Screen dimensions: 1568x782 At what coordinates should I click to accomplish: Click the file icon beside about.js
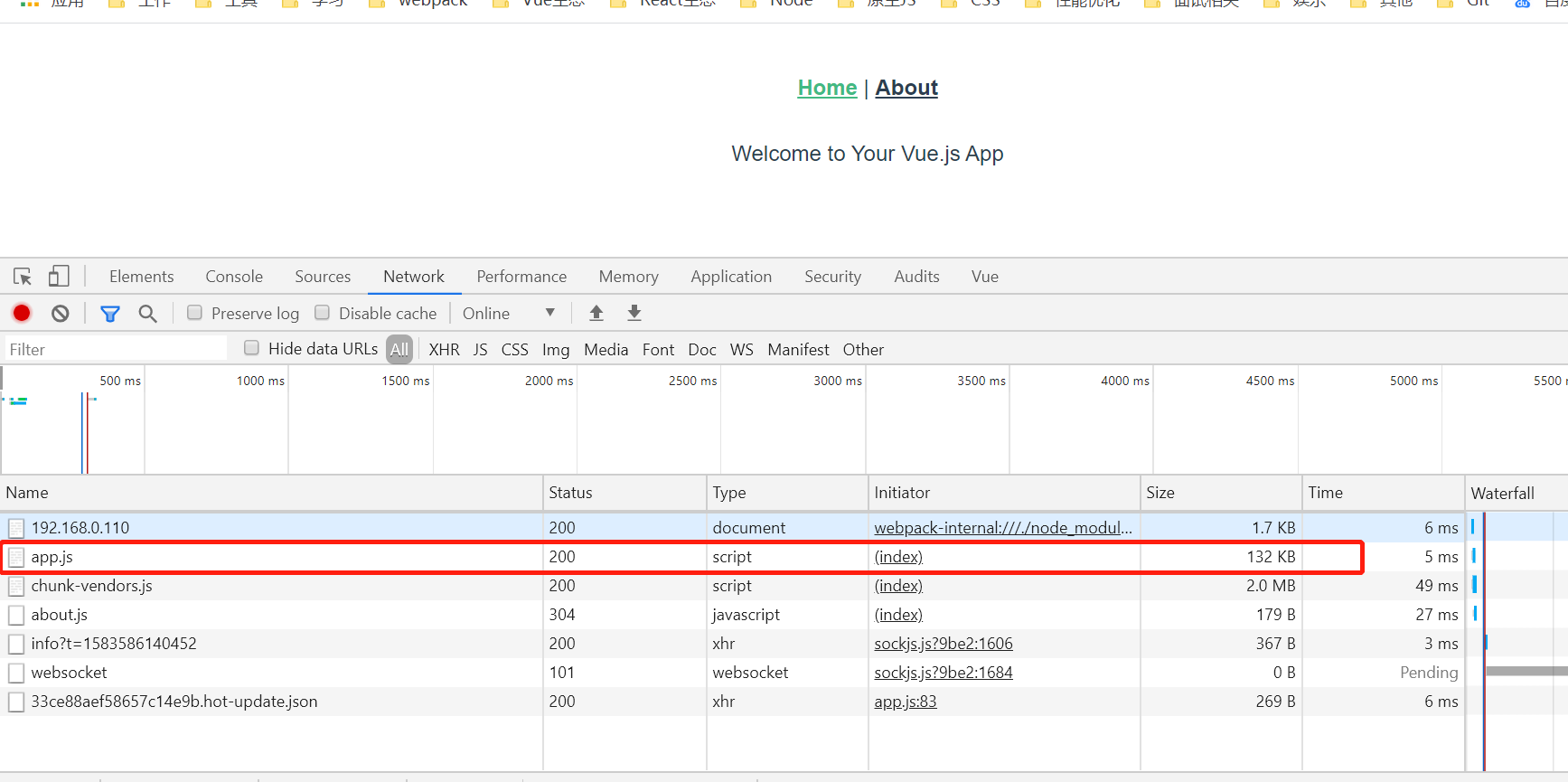coord(16,616)
